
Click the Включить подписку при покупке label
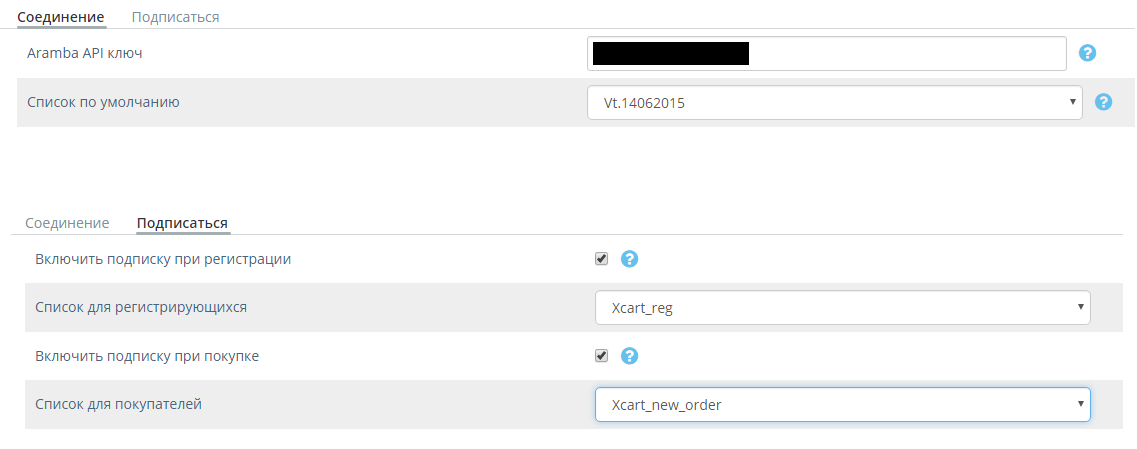point(147,356)
